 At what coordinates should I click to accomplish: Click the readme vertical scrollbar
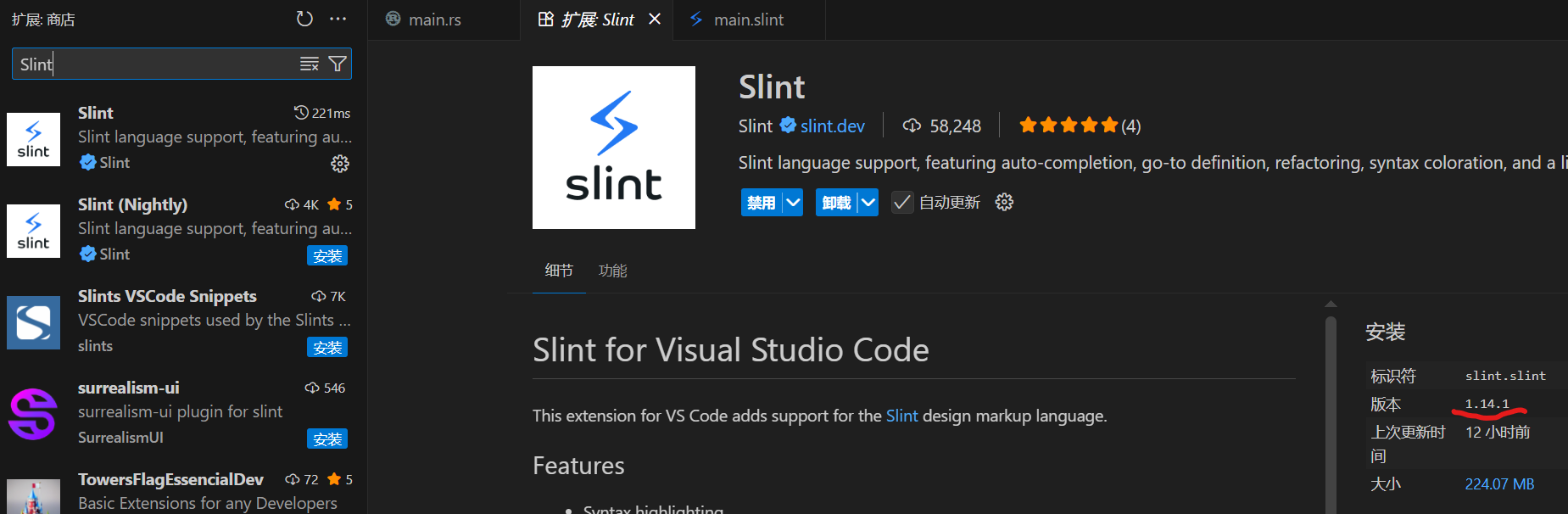click(x=1331, y=415)
